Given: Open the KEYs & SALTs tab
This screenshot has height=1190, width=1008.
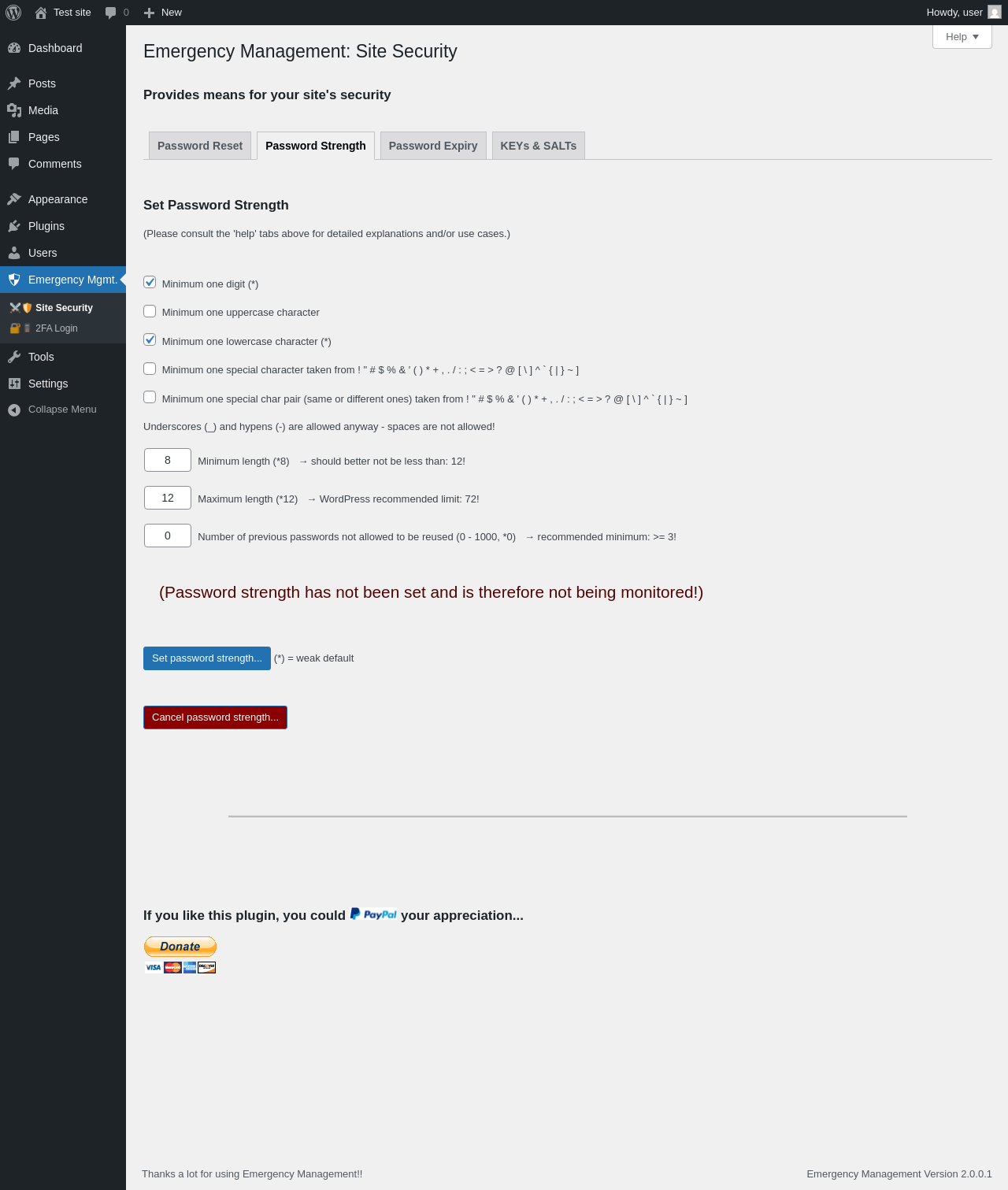Looking at the screenshot, I should click(x=538, y=146).
